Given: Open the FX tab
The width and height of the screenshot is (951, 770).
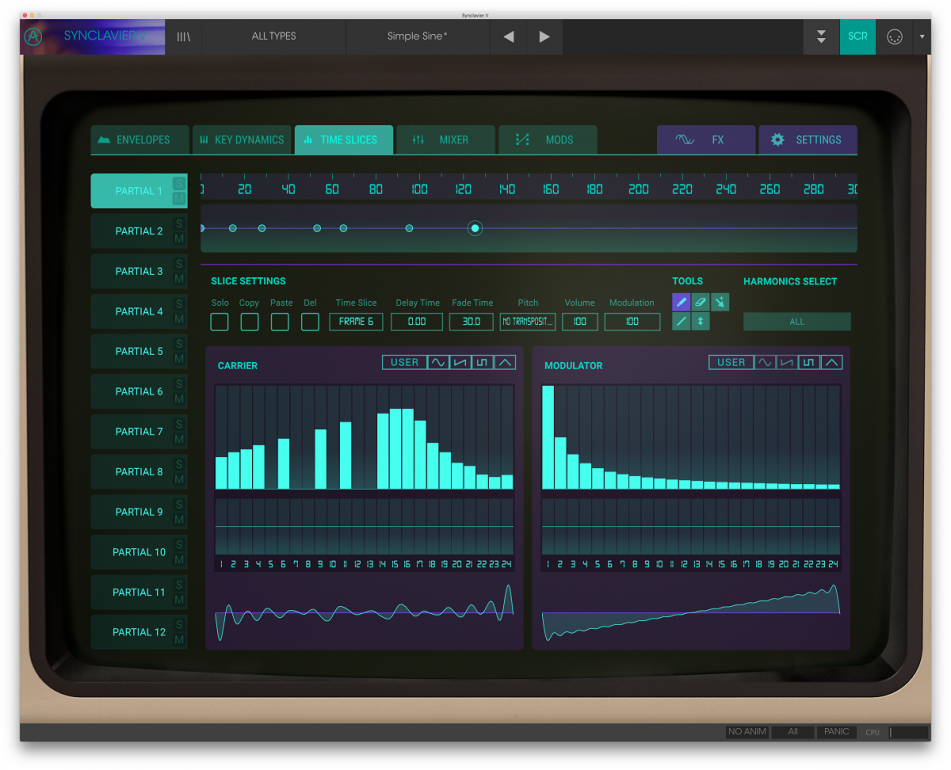Looking at the screenshot, I should pos(706,139).
